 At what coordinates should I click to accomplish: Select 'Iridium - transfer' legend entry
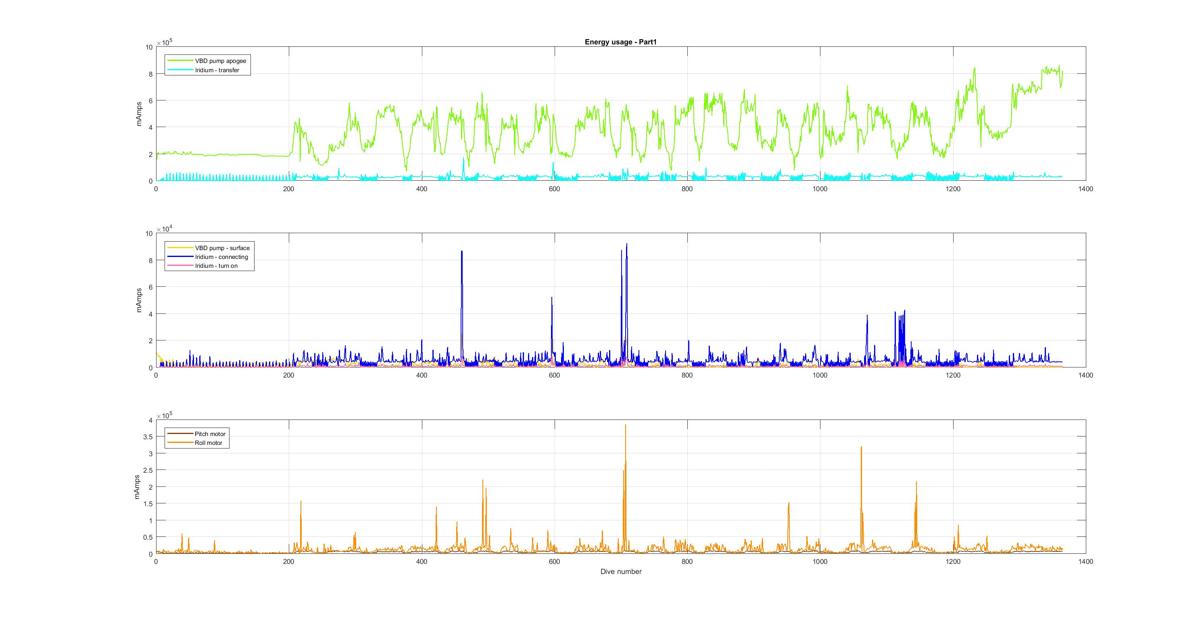point(215,71)
